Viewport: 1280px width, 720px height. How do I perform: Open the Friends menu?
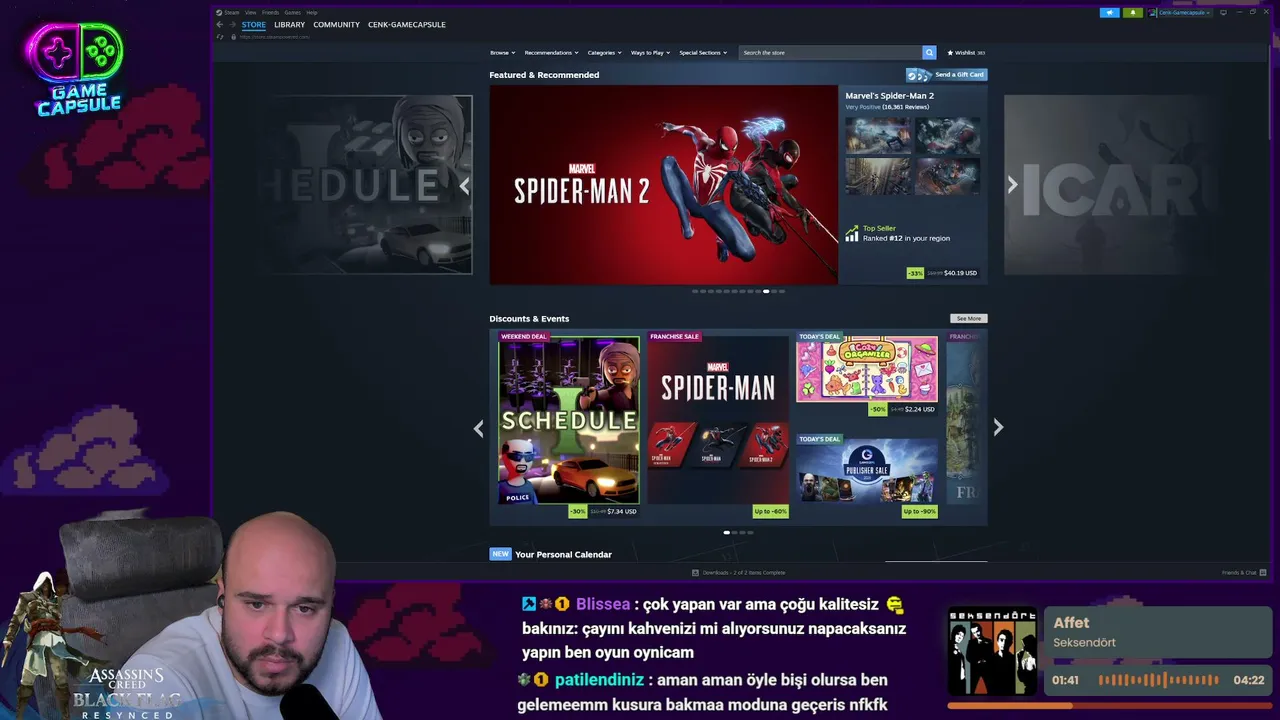pyautogui.click(x=270, y=12)
